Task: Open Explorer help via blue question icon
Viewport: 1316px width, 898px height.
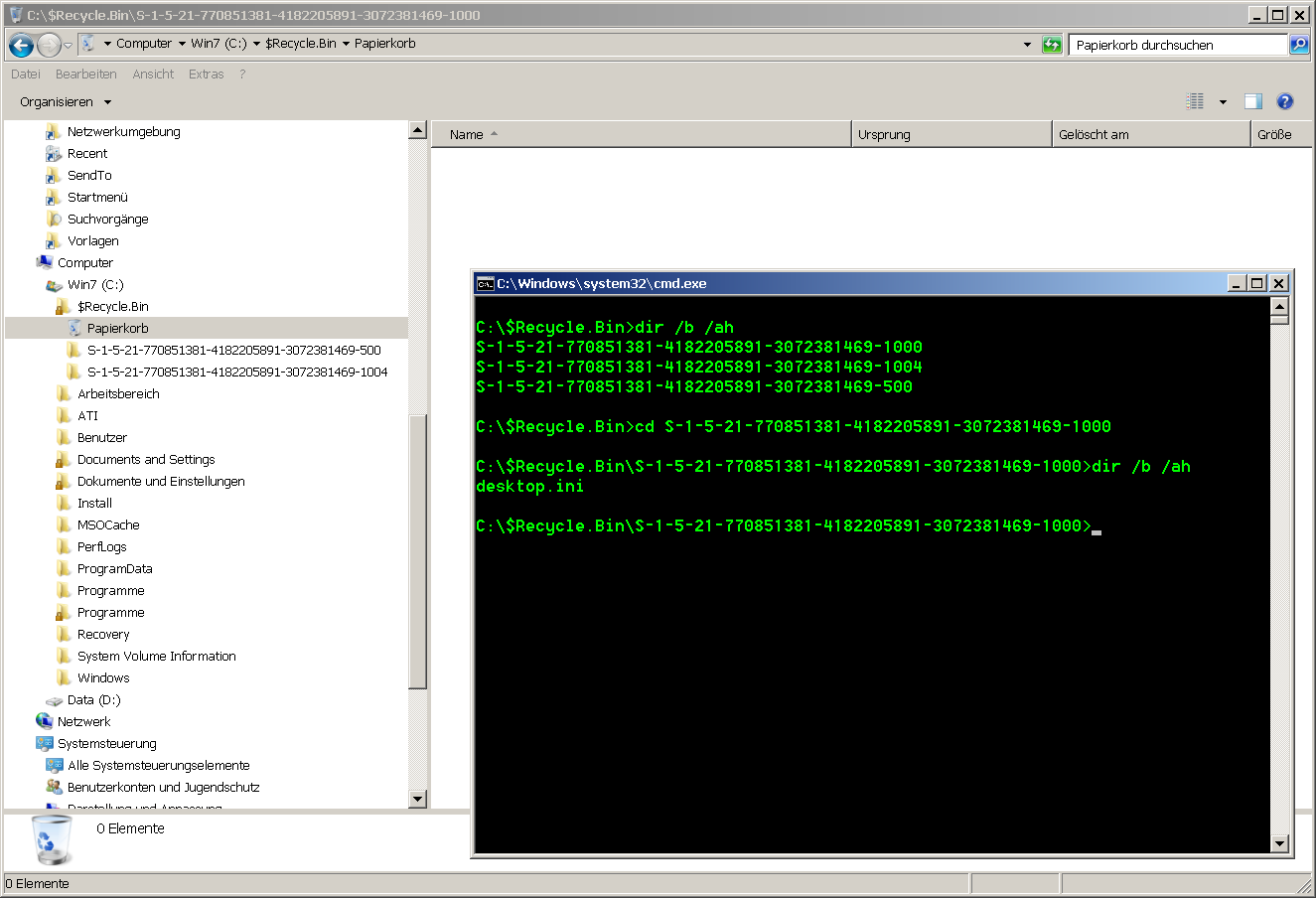Action: pos(1285,101)
